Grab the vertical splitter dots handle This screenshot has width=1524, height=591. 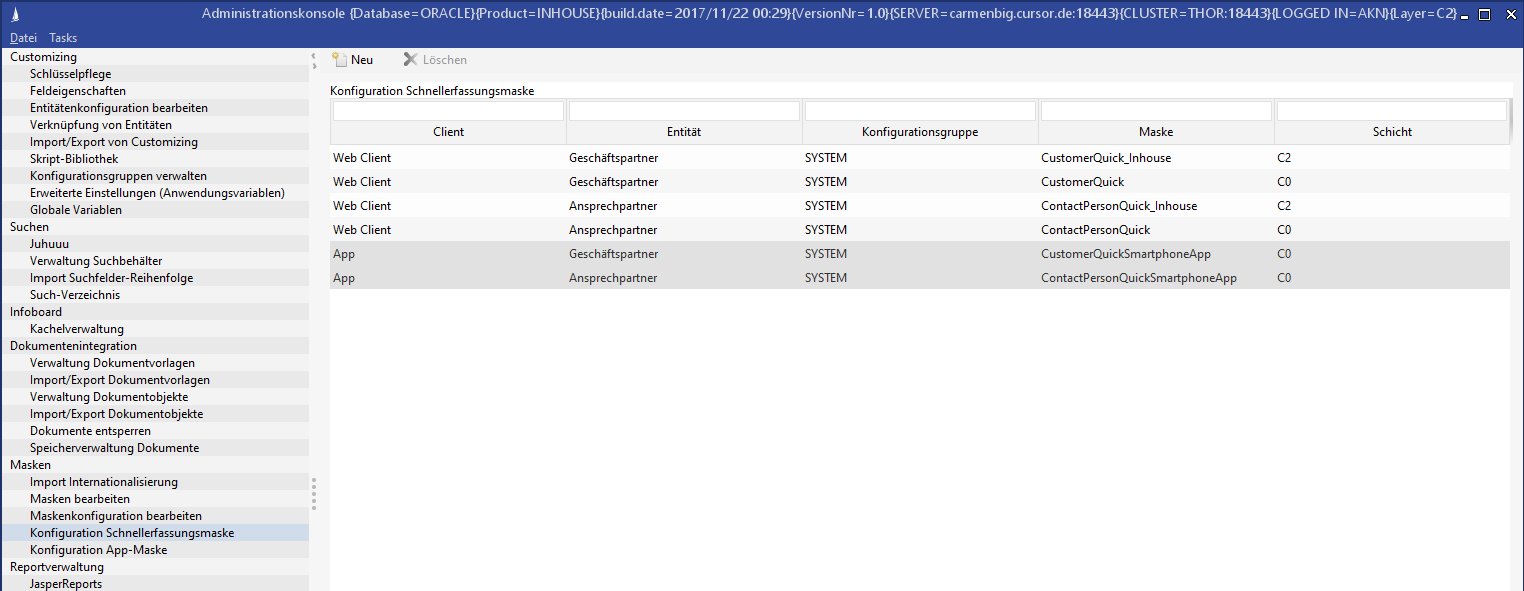(313, 493)
